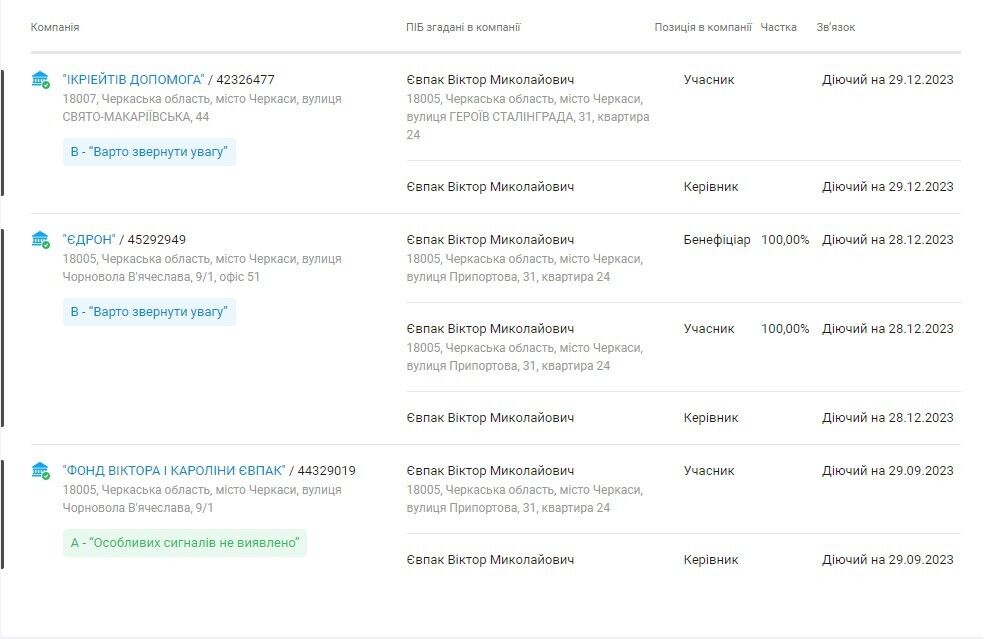Click "Діючий на 29.09.2023" in the ФОНД Керівник row
The image size is (983, 639).
888,559
